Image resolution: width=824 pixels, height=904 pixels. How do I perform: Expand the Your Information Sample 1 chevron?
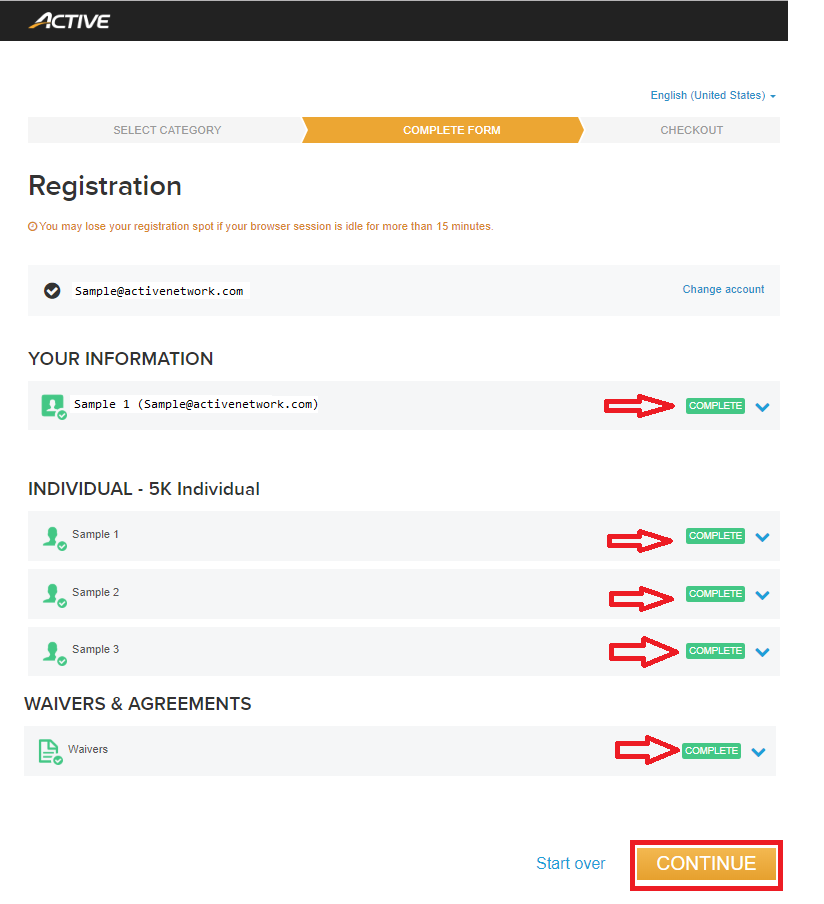point(762,407)
